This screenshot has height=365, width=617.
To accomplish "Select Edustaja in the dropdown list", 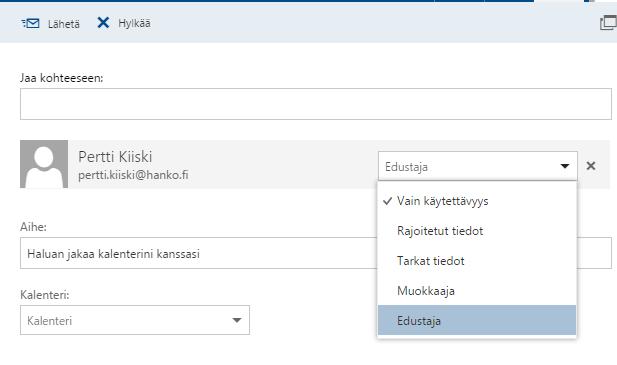I will [x=477, y=320].
